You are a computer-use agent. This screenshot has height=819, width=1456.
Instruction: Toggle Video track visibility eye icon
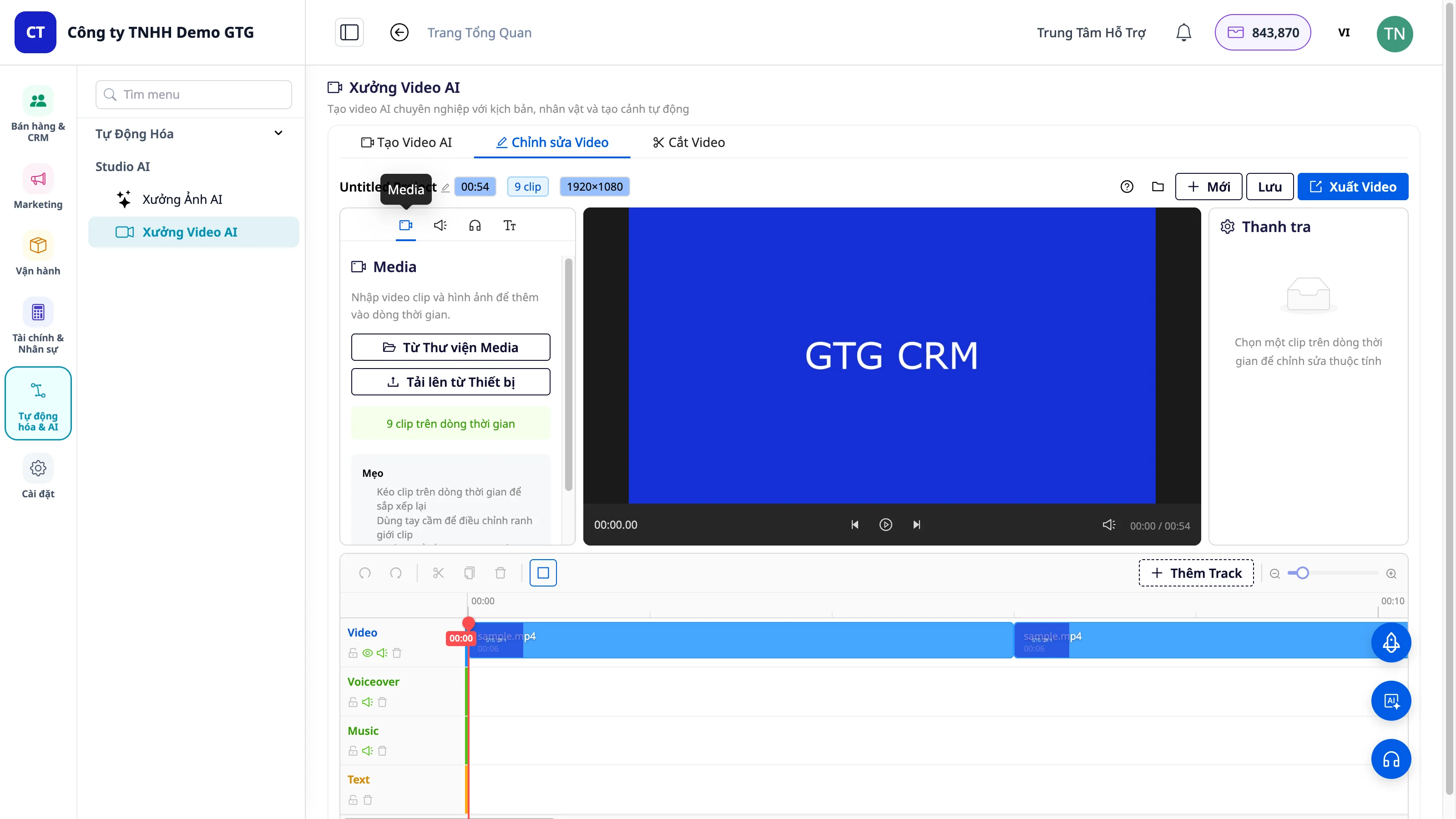click(367, 653)
